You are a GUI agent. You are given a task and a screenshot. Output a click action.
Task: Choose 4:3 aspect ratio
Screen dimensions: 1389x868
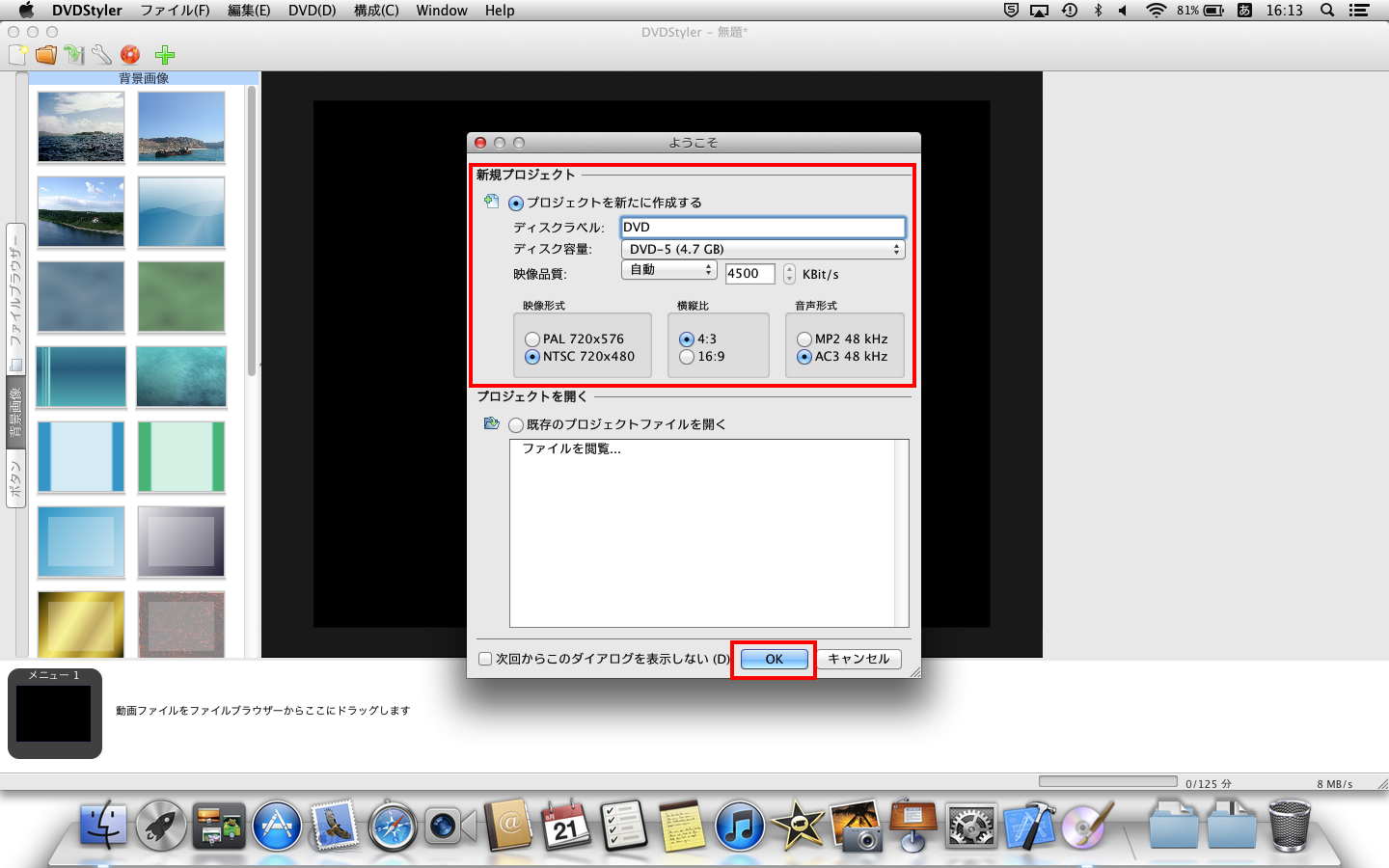tap(687, 339)
